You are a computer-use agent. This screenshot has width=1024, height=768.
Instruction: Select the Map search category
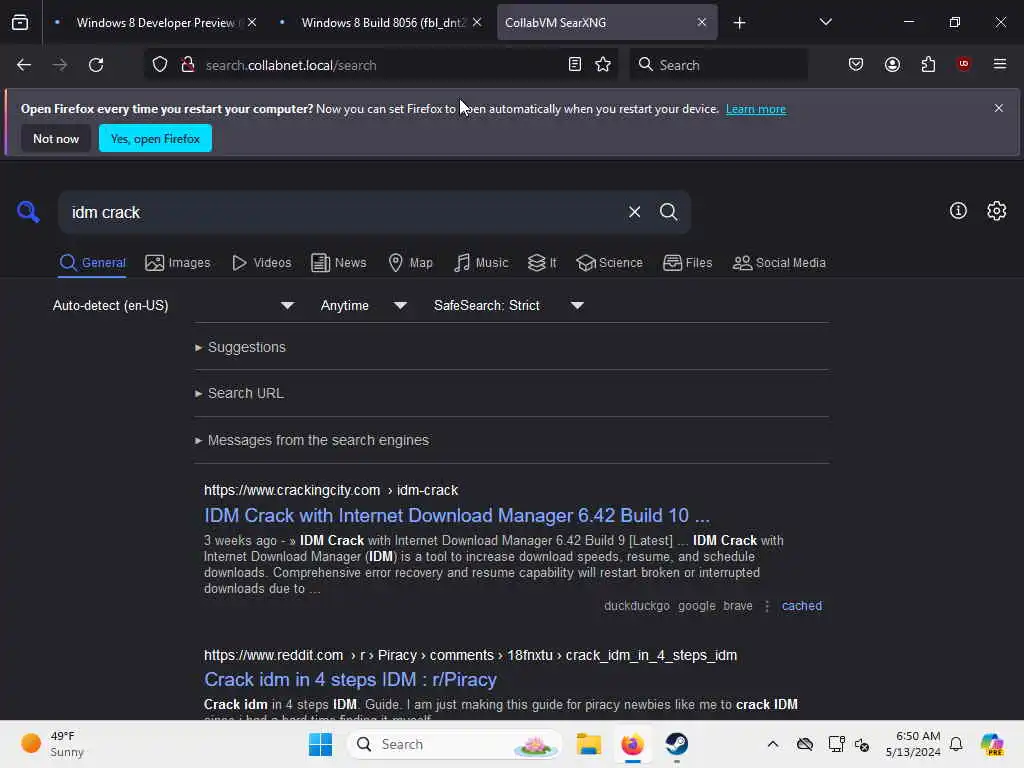click(410, 263)
